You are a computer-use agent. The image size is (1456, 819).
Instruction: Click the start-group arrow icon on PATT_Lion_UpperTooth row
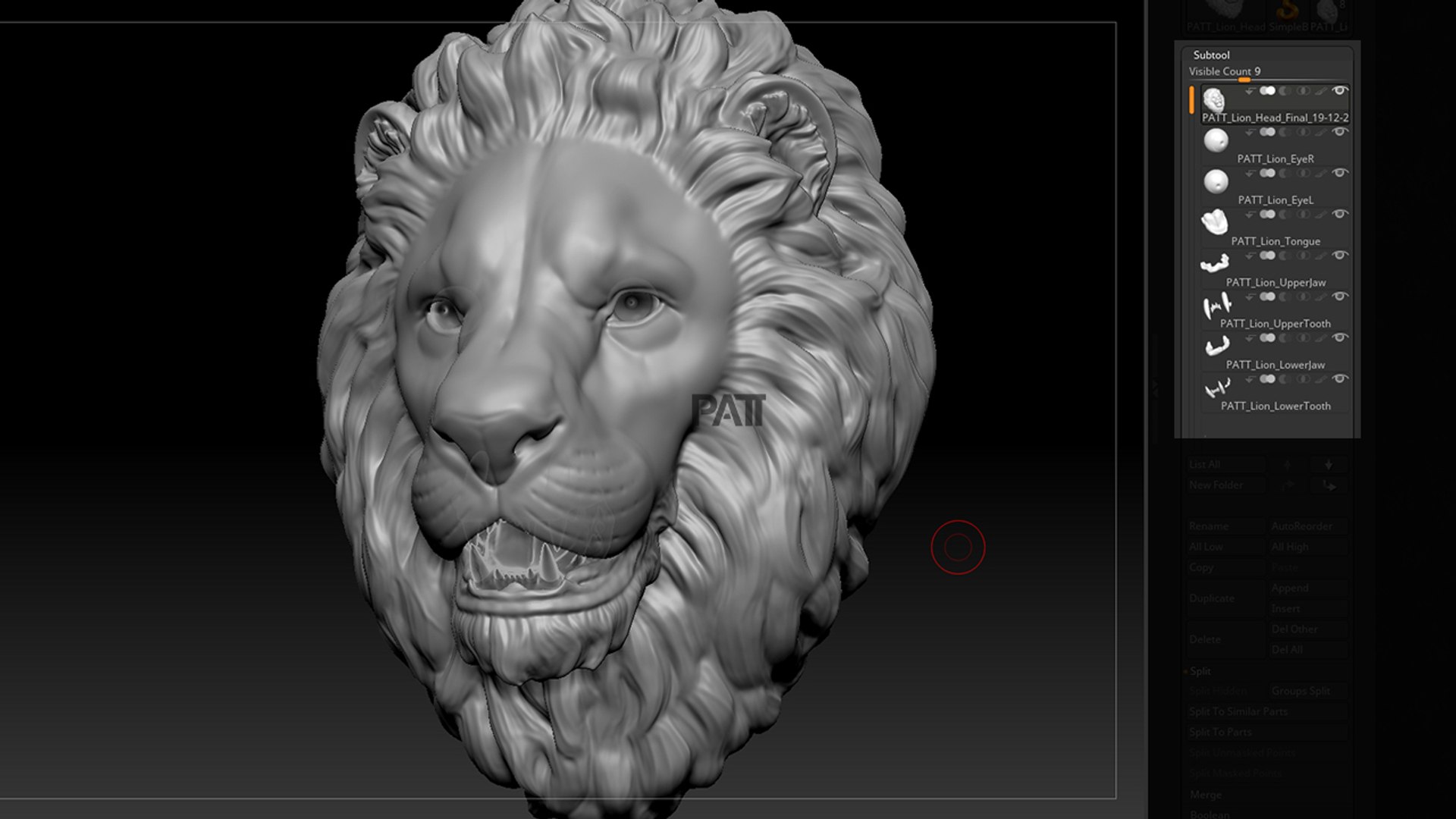tap(1250, 297)
